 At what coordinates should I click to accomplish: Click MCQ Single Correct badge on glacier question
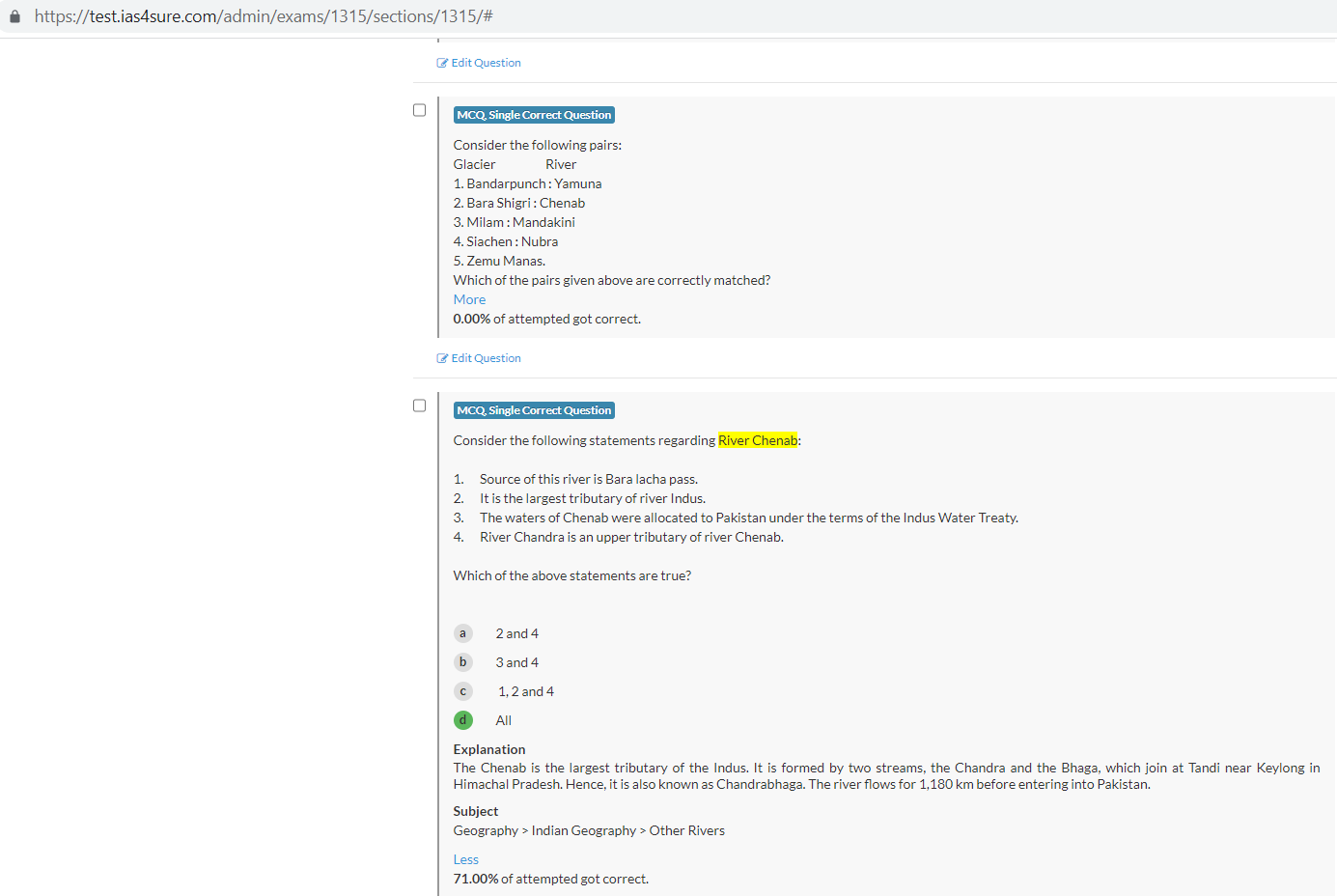click(x=534, y=115)
